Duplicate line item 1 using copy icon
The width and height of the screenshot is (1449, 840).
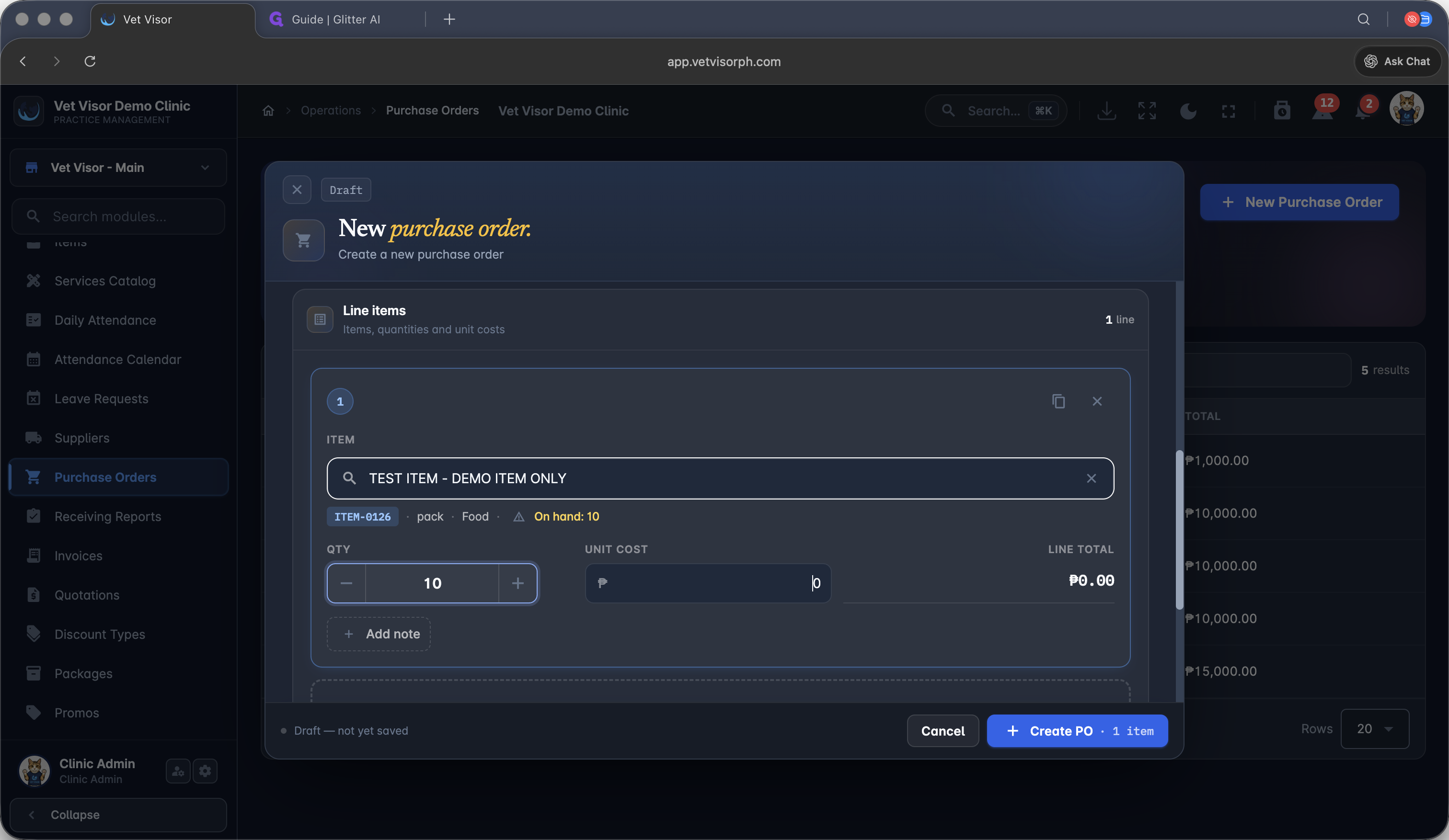(1058, 401)
